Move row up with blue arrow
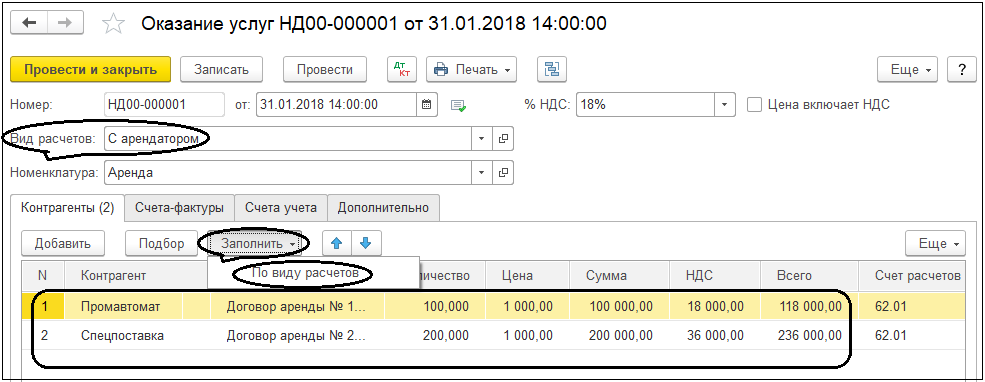Viewport: 985px width, 382px height. (x=337, y=243)
